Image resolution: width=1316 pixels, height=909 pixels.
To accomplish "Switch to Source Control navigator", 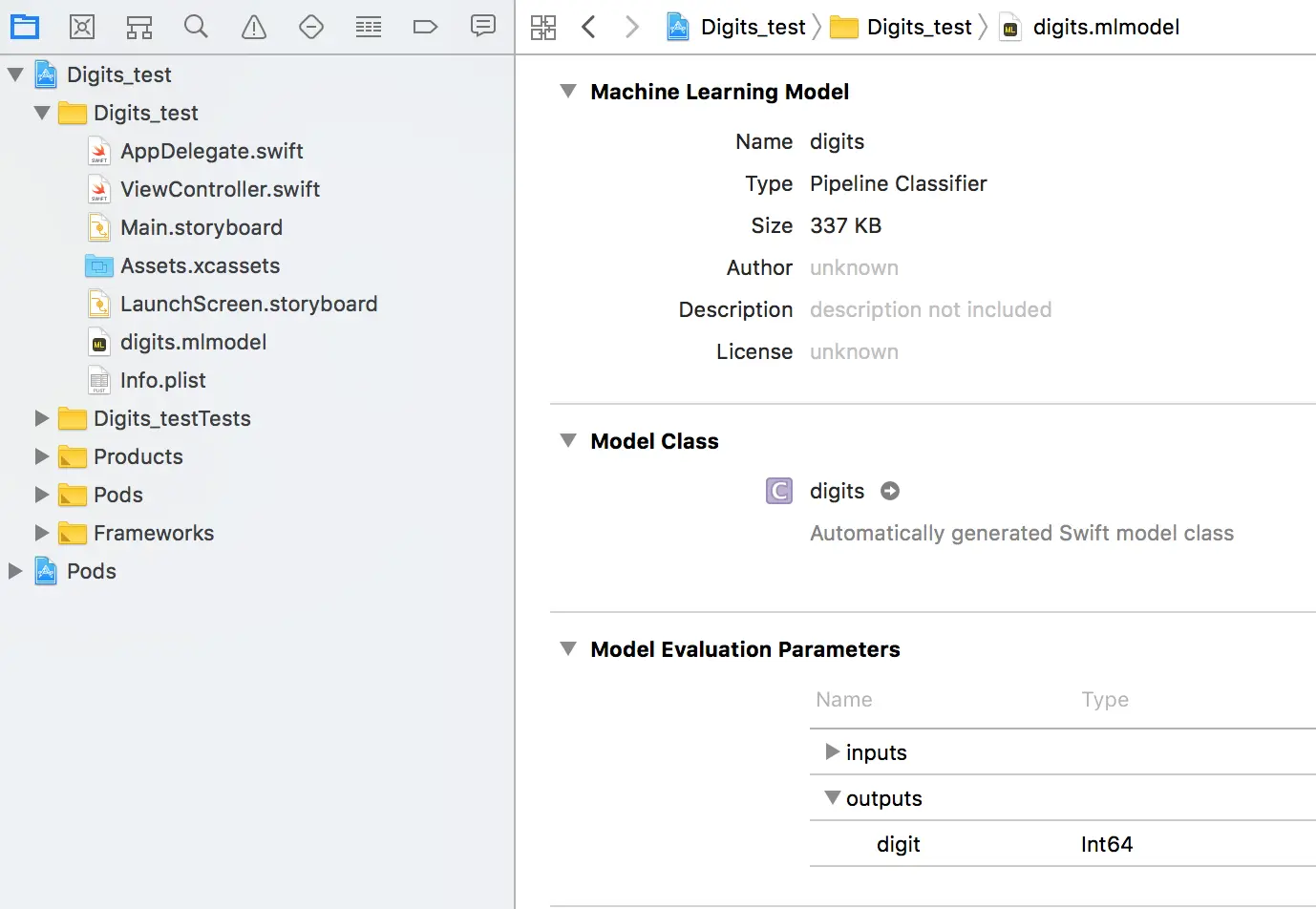I will pos(82,27).
